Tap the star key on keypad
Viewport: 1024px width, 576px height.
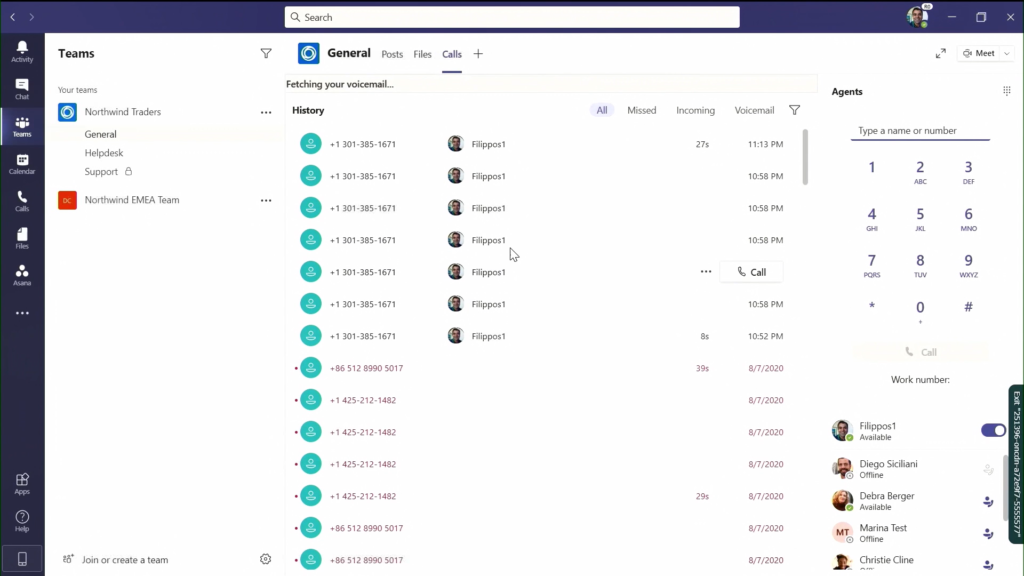point(872,307)
